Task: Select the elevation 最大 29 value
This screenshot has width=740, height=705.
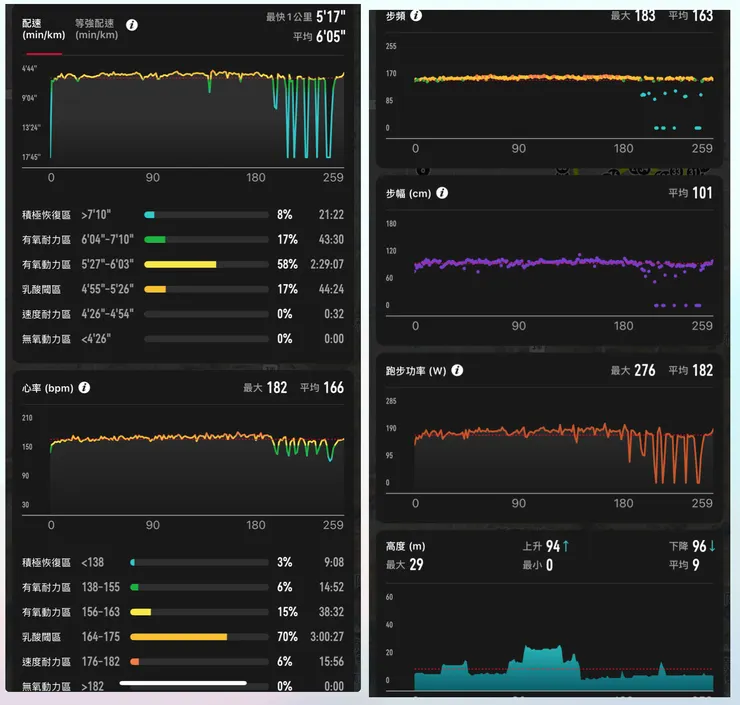Action: click(x=404, y=564)
